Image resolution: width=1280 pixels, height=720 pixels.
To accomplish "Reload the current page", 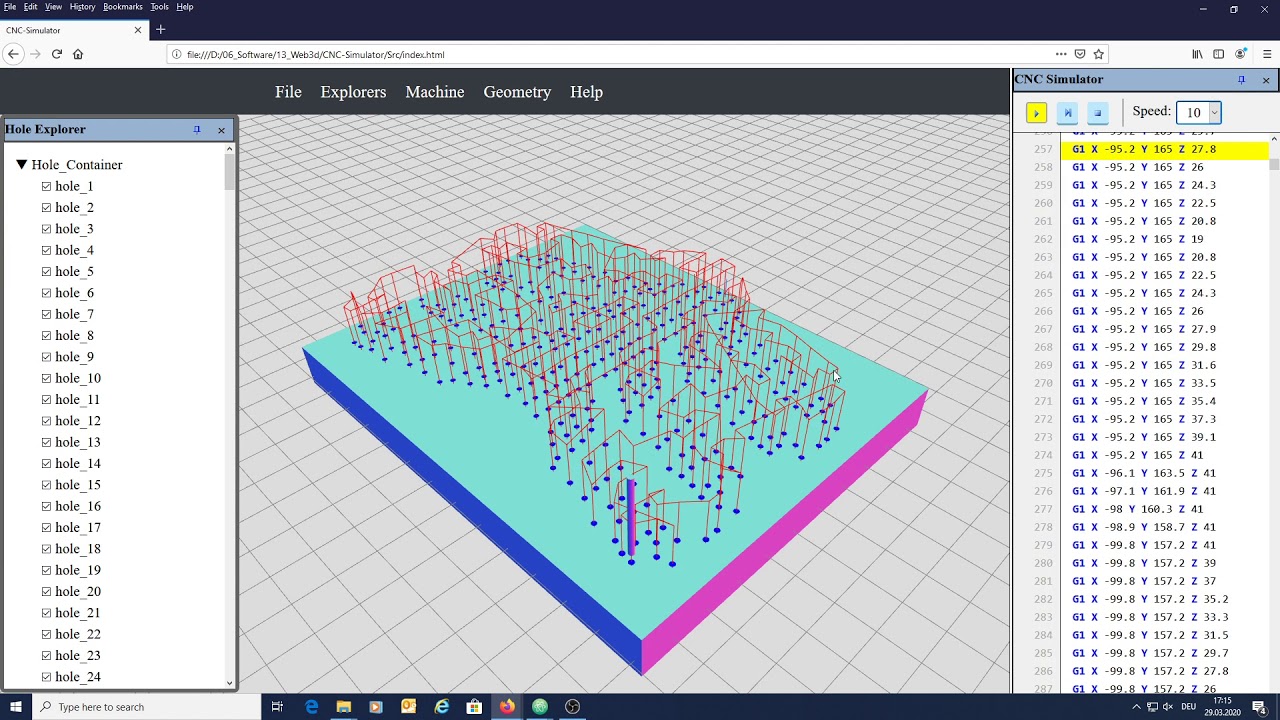I will tap(56, 54).
